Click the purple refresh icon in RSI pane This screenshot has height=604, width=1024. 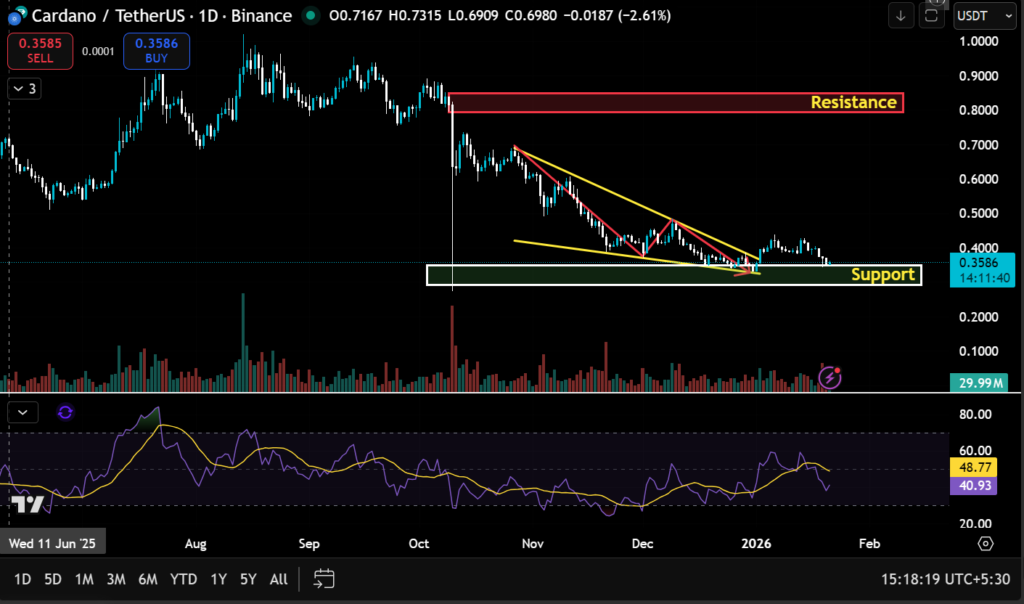(65, 412)
